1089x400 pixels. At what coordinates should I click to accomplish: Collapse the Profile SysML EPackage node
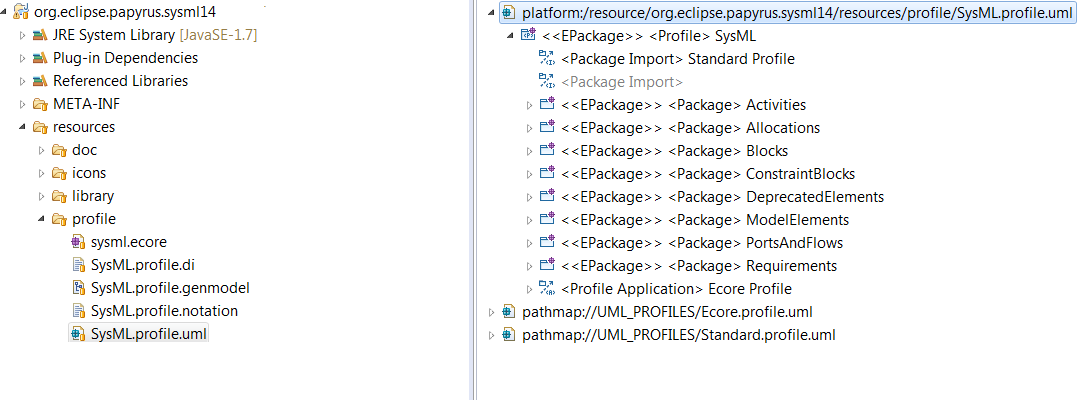click(510, 36)
